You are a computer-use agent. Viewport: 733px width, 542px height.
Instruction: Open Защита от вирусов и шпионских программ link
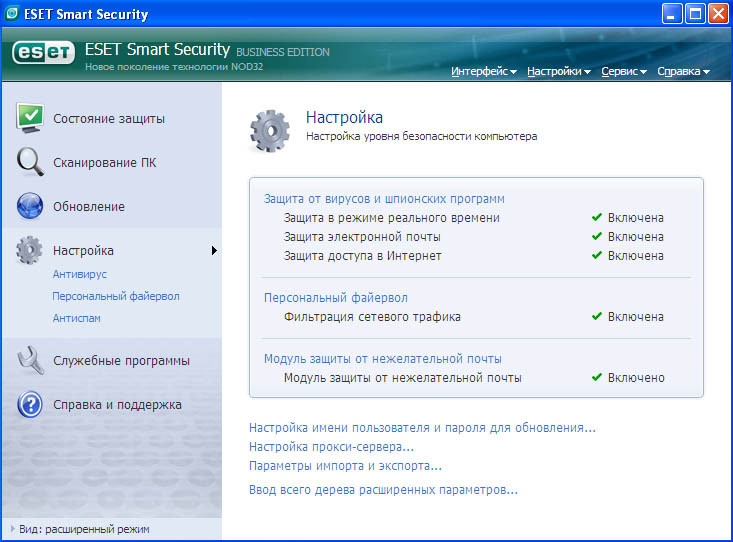384,199
